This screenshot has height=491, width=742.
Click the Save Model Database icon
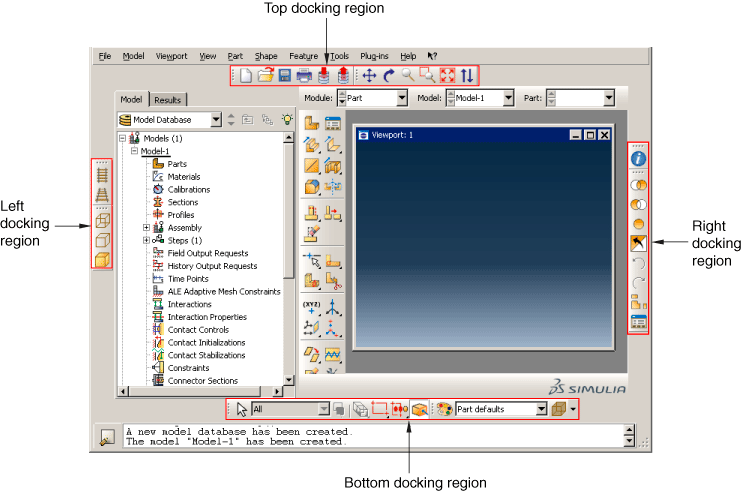[x=284, y=75]
